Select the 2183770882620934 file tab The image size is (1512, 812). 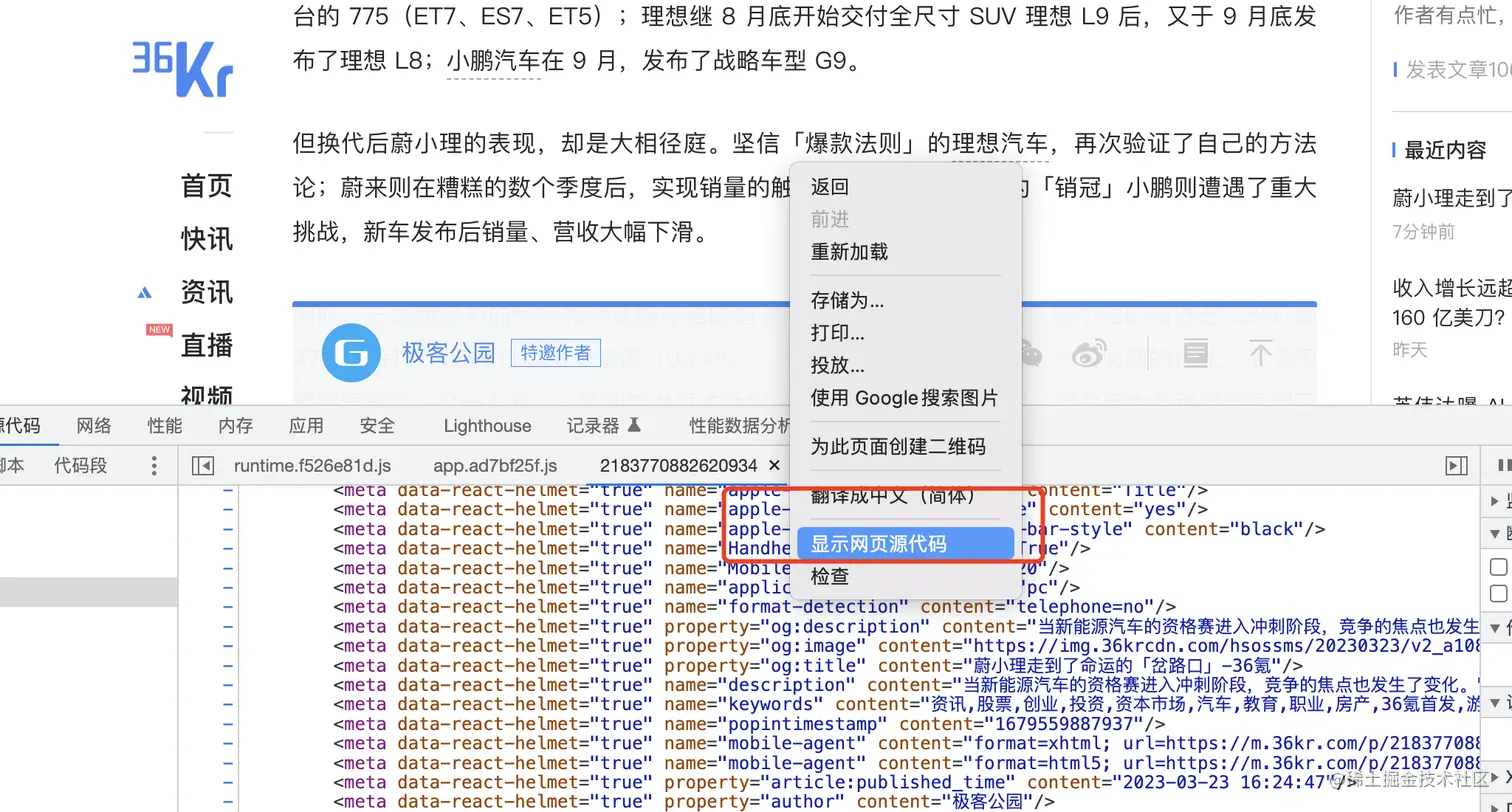click(x=678, y=465)
